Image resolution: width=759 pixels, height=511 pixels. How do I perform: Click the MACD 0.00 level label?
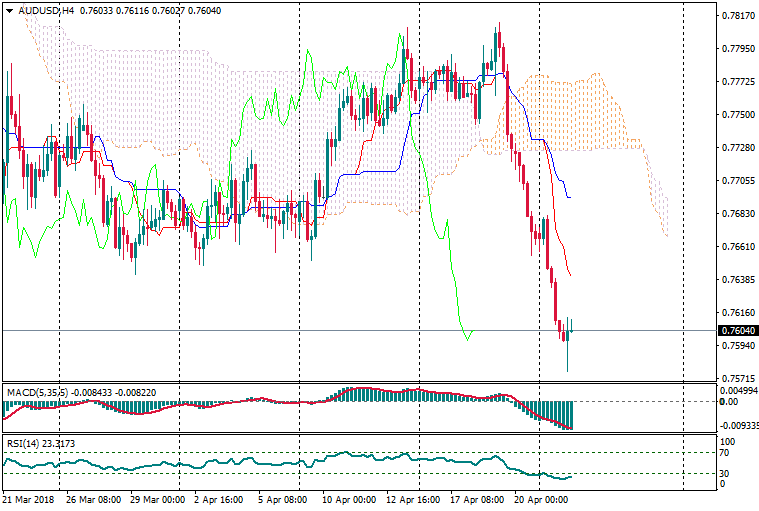pyautogui.click(x=729, y=402)
